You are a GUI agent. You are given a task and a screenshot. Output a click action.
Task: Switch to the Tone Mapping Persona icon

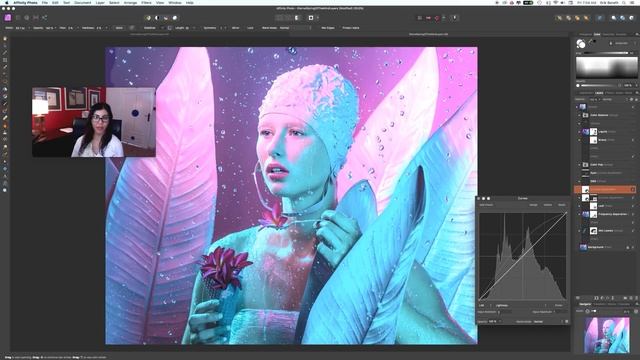coord(36,18)
